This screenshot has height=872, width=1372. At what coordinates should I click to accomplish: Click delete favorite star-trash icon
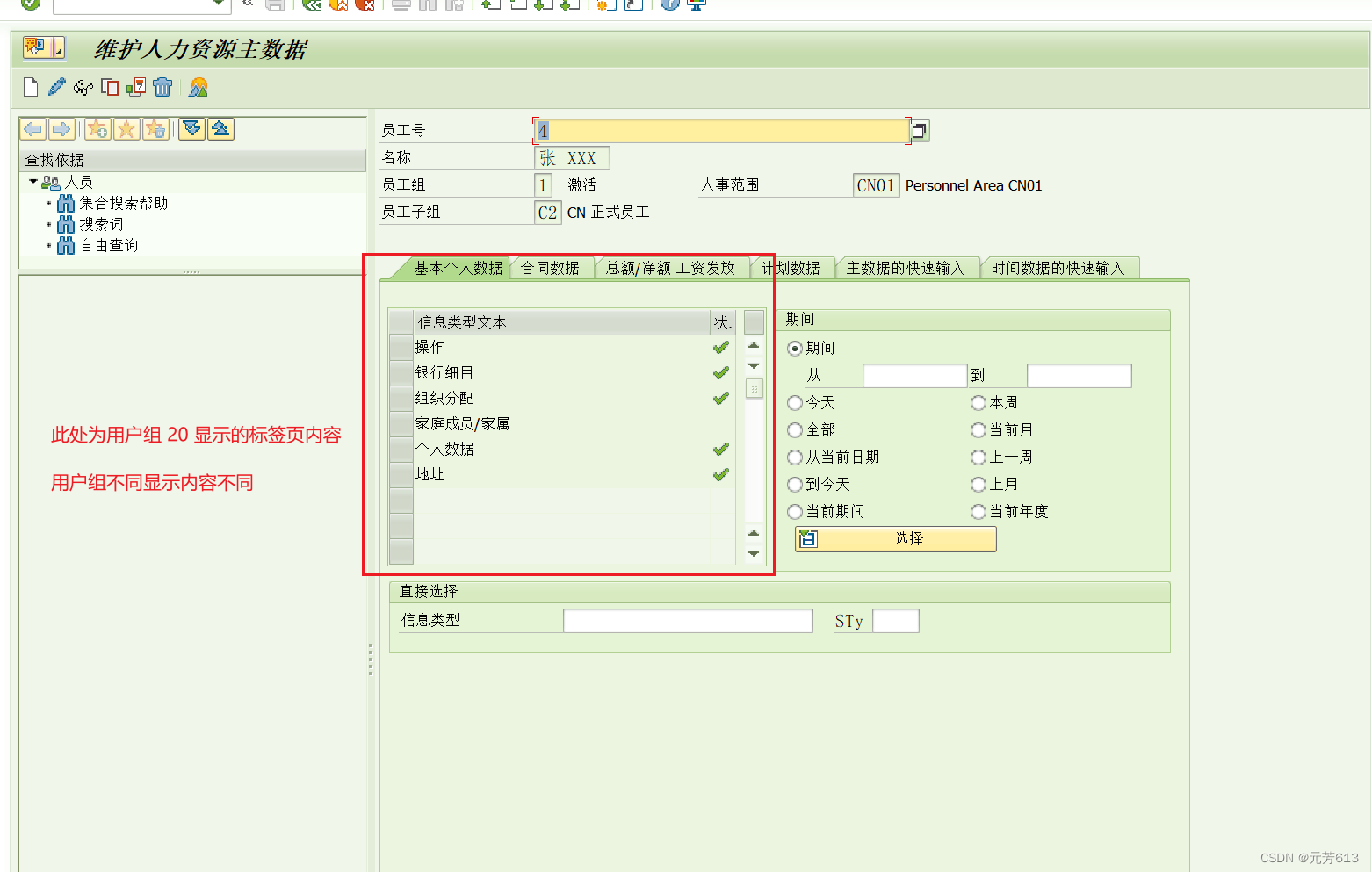pyautogui.click(x=155, y=129)
